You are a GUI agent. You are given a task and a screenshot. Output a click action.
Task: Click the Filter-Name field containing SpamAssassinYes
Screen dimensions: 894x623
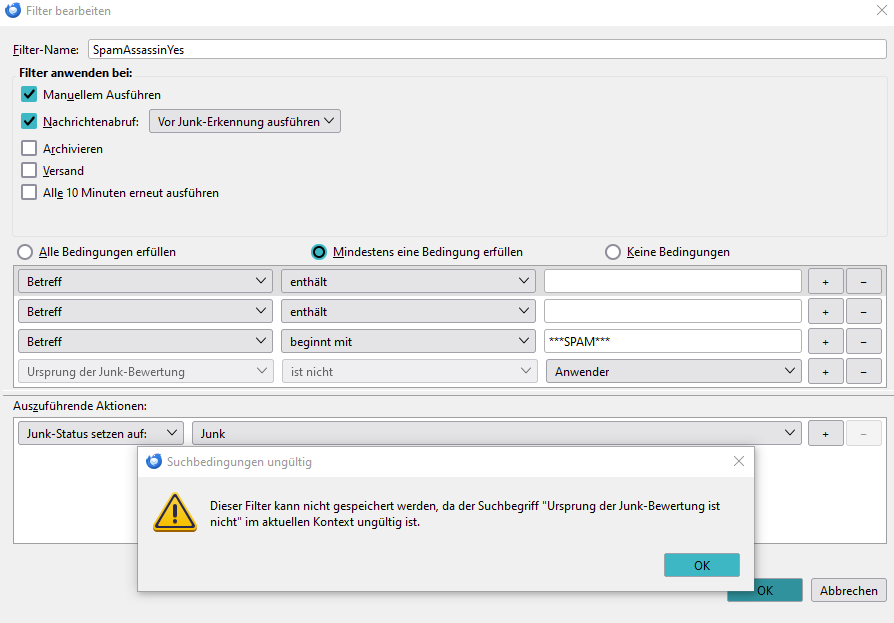click(487, 50)
